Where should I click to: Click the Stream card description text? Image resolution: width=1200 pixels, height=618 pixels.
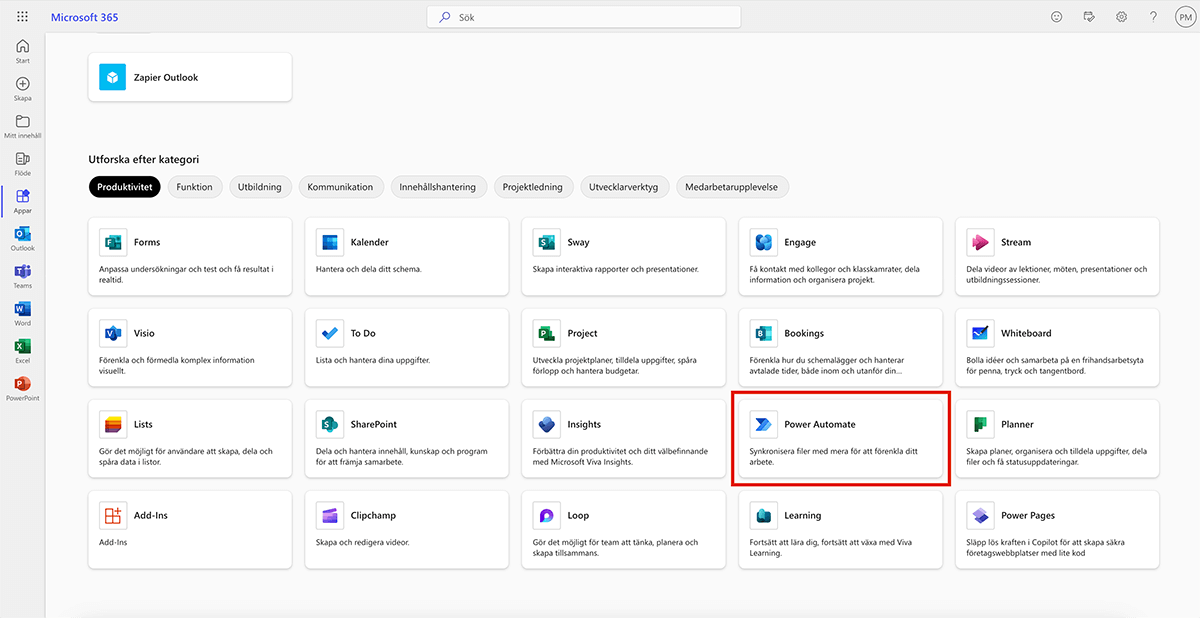[1057, 275]
